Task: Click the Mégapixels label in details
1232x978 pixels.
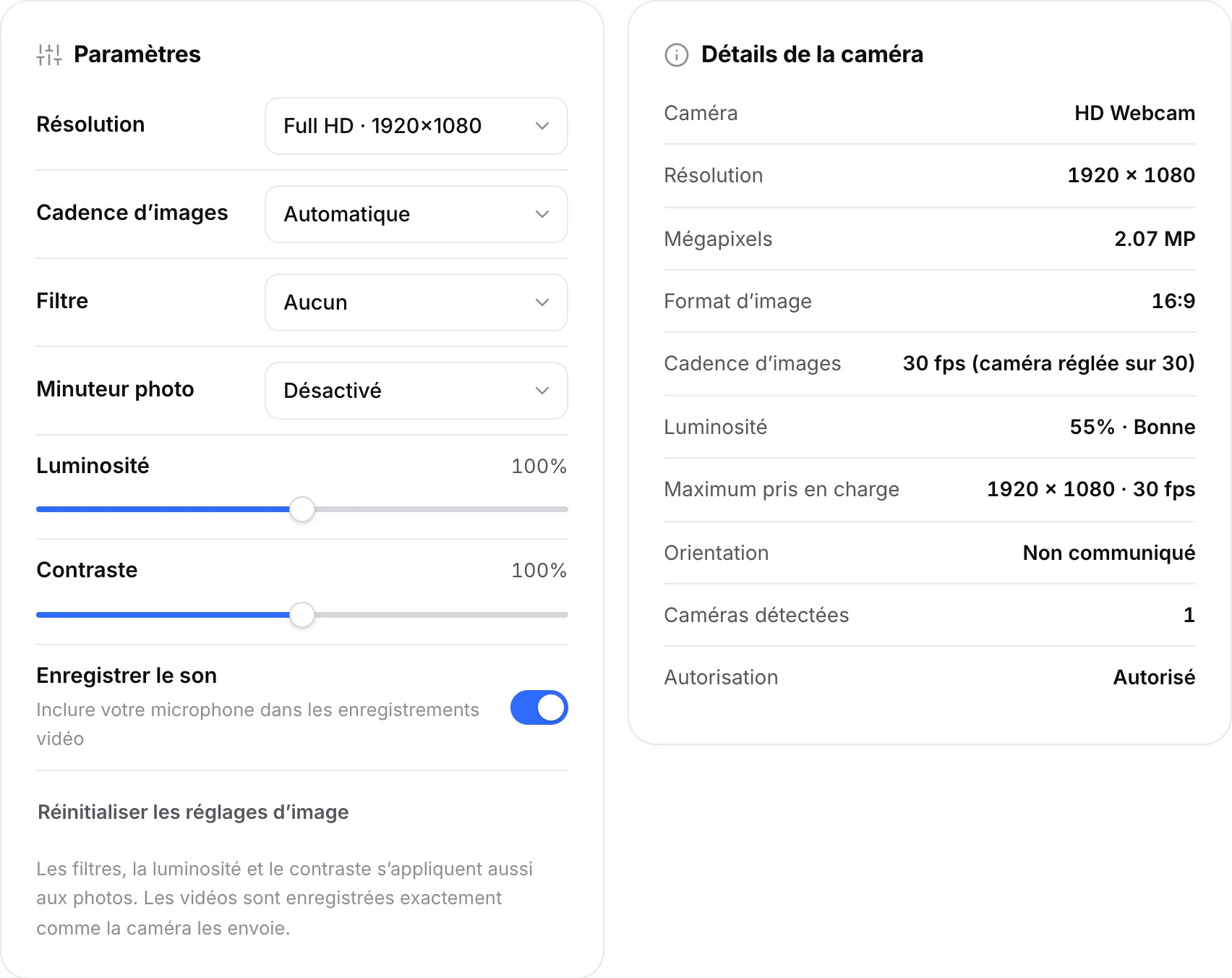Action: [718, 239]
